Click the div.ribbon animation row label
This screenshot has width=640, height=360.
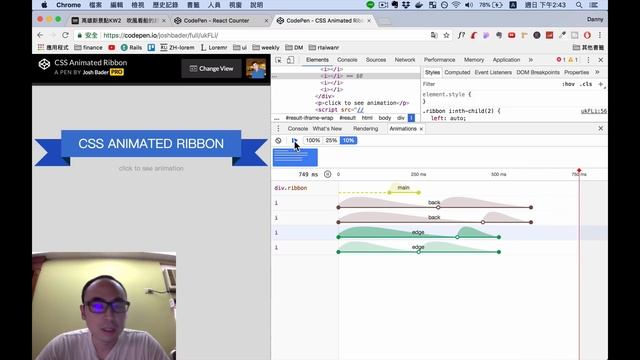coord(291,188)
